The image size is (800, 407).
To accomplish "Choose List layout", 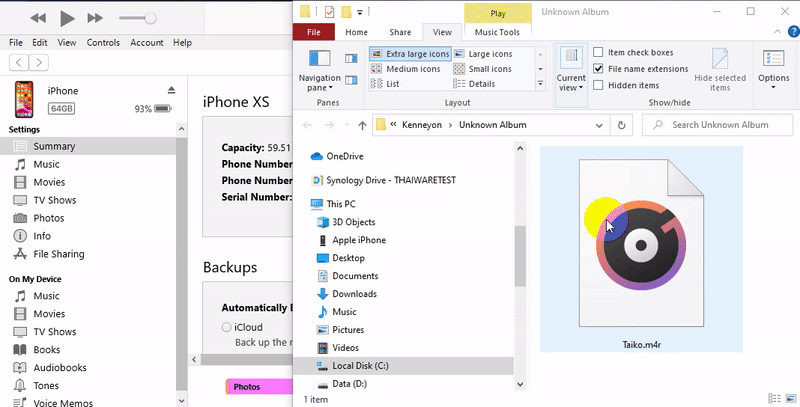I will tap(385, 84).
